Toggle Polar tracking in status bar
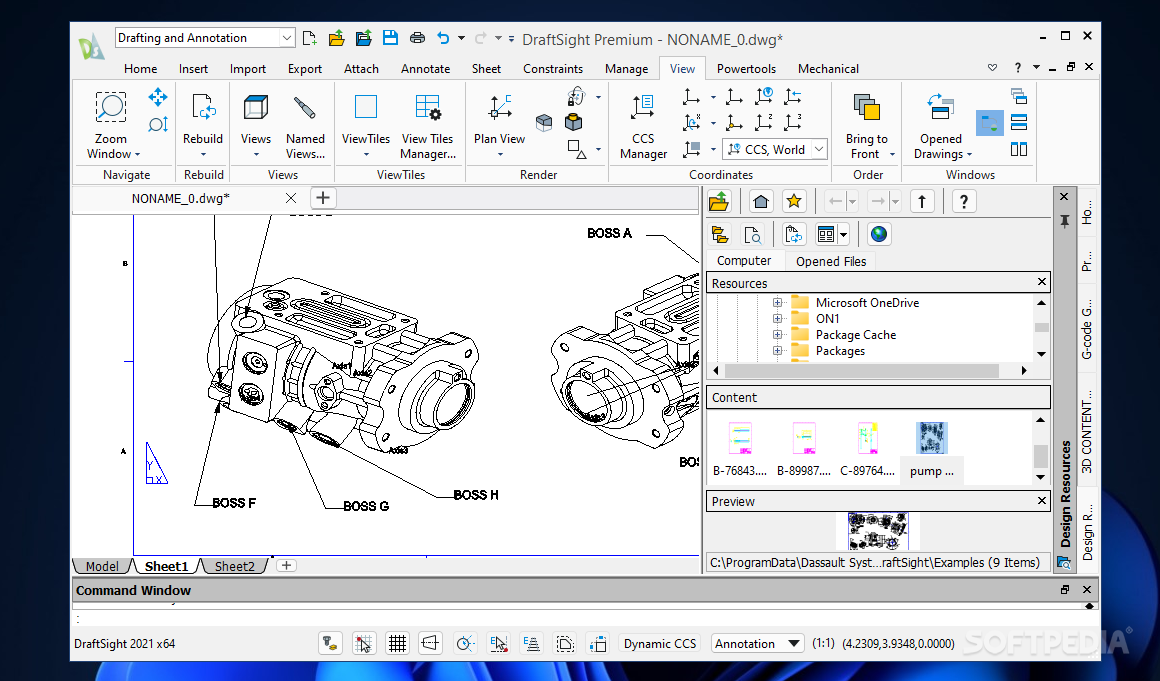Viewport: 1160px width, 681px height. pos(465,643)
